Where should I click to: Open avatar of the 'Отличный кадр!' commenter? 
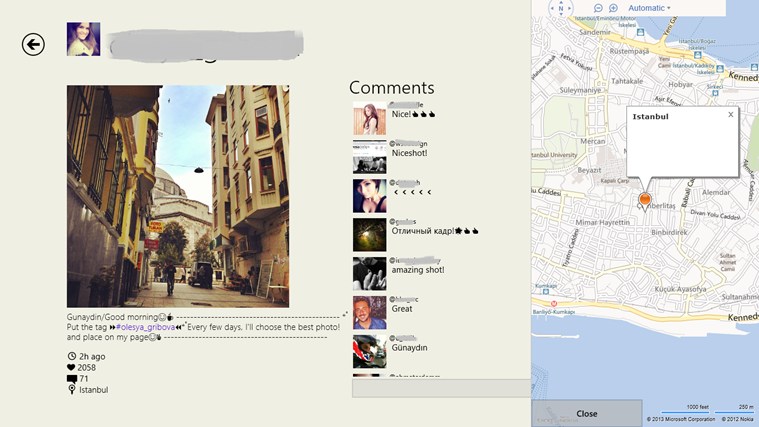pyautogui.click(x=369, y=235)
